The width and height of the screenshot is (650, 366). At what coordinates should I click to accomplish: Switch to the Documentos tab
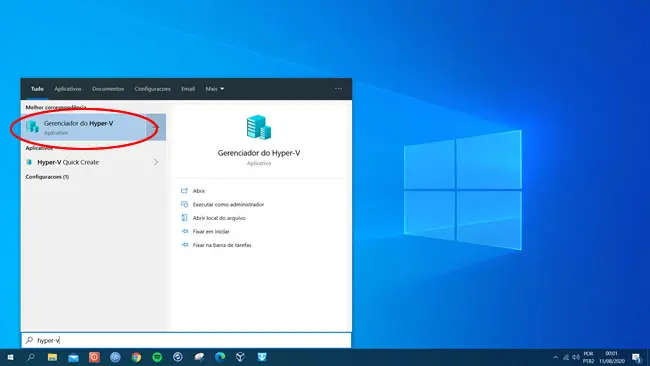click(x=108, y=89)
